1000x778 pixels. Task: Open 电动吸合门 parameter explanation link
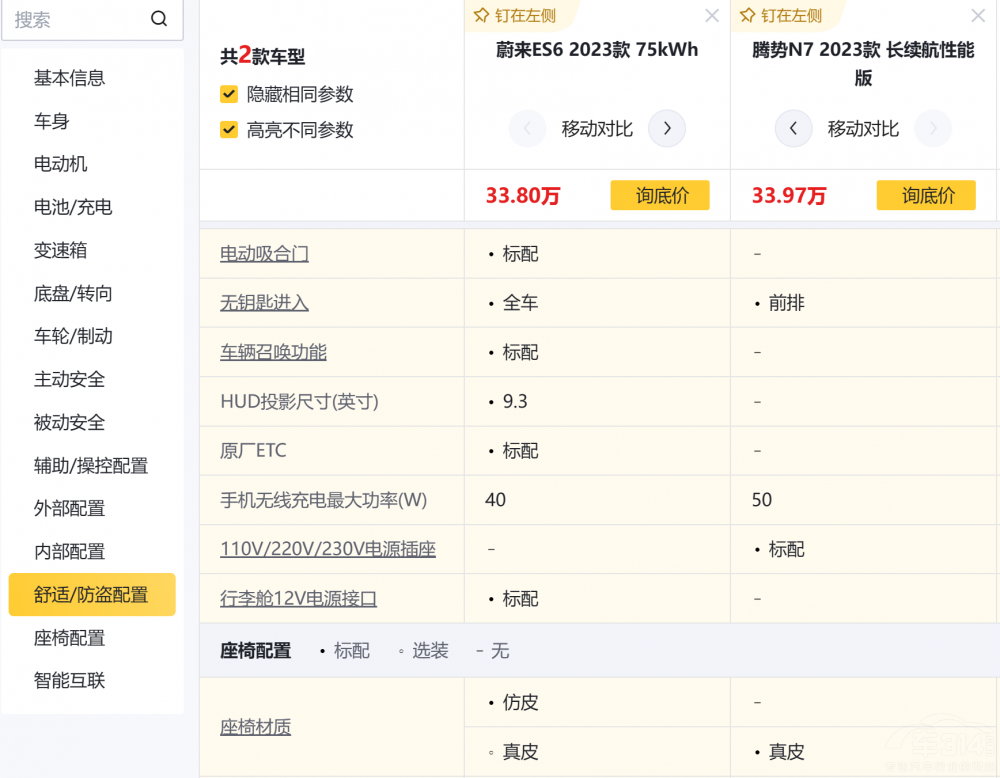coord(264,254)
